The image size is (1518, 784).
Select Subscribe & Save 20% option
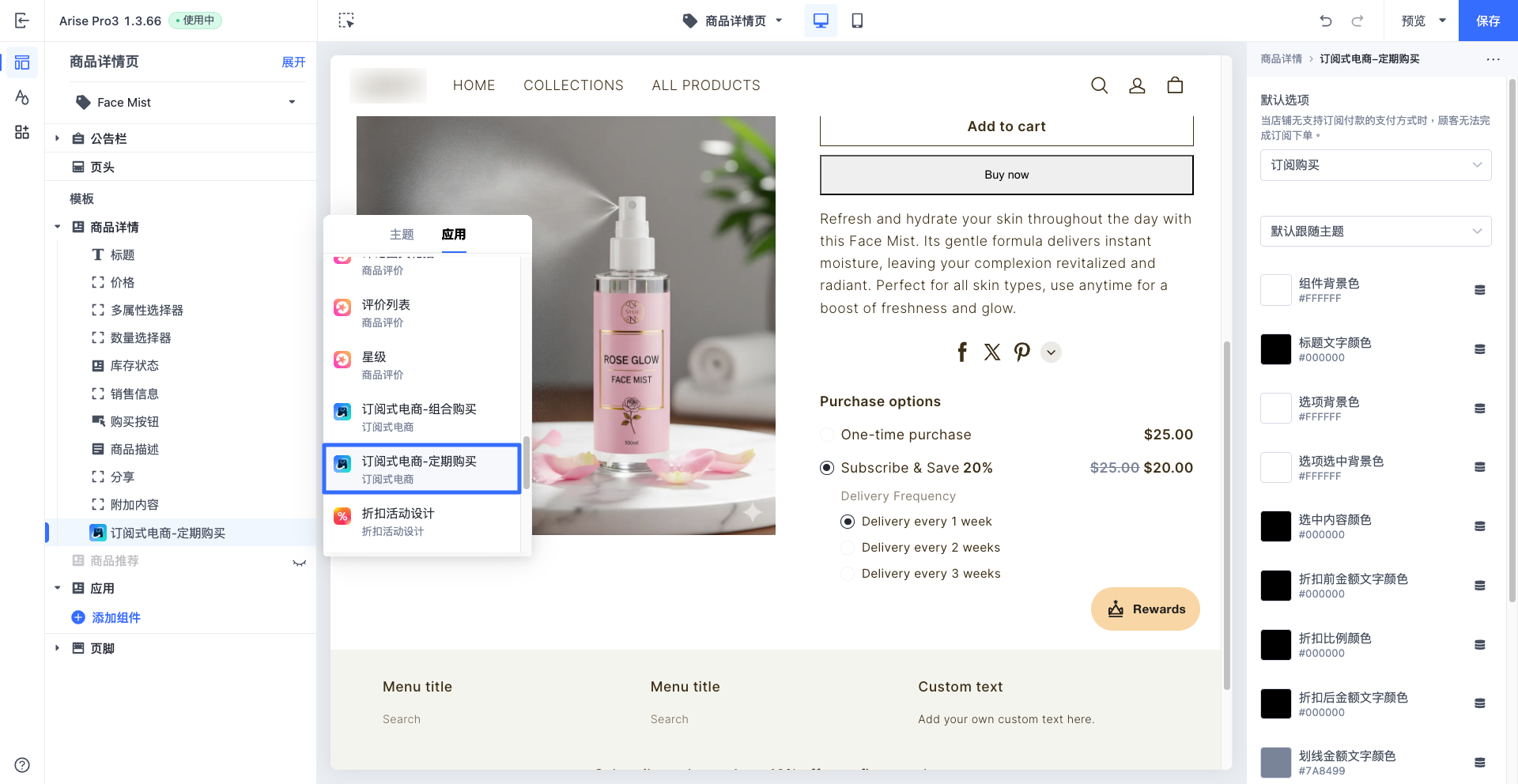pyautogui.click(x=827, y=468)
